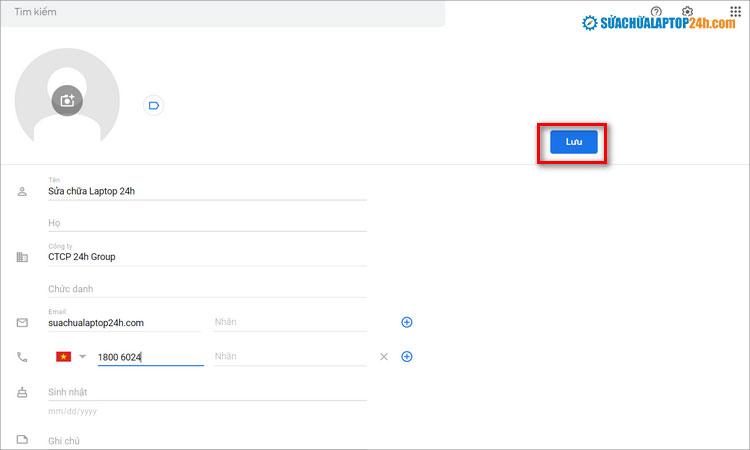Click the grey contact avatar picture
The width and height of the screenshot is (750, 450).
(x=67, y=96)
